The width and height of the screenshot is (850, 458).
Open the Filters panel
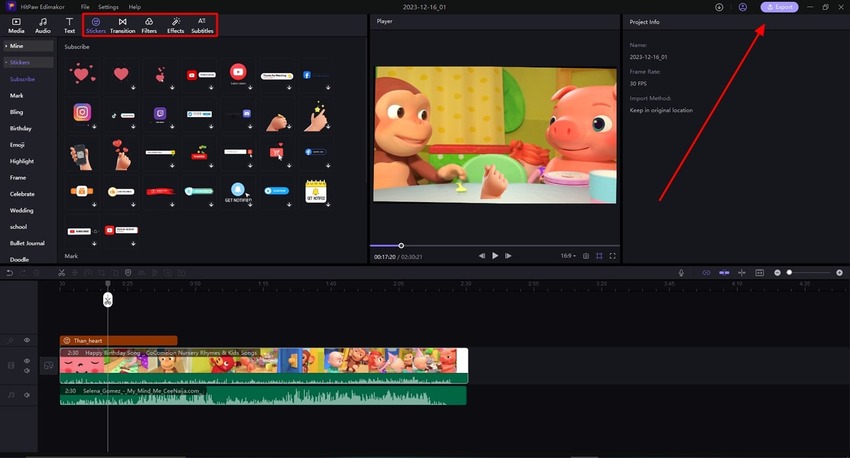click(149, 25)
